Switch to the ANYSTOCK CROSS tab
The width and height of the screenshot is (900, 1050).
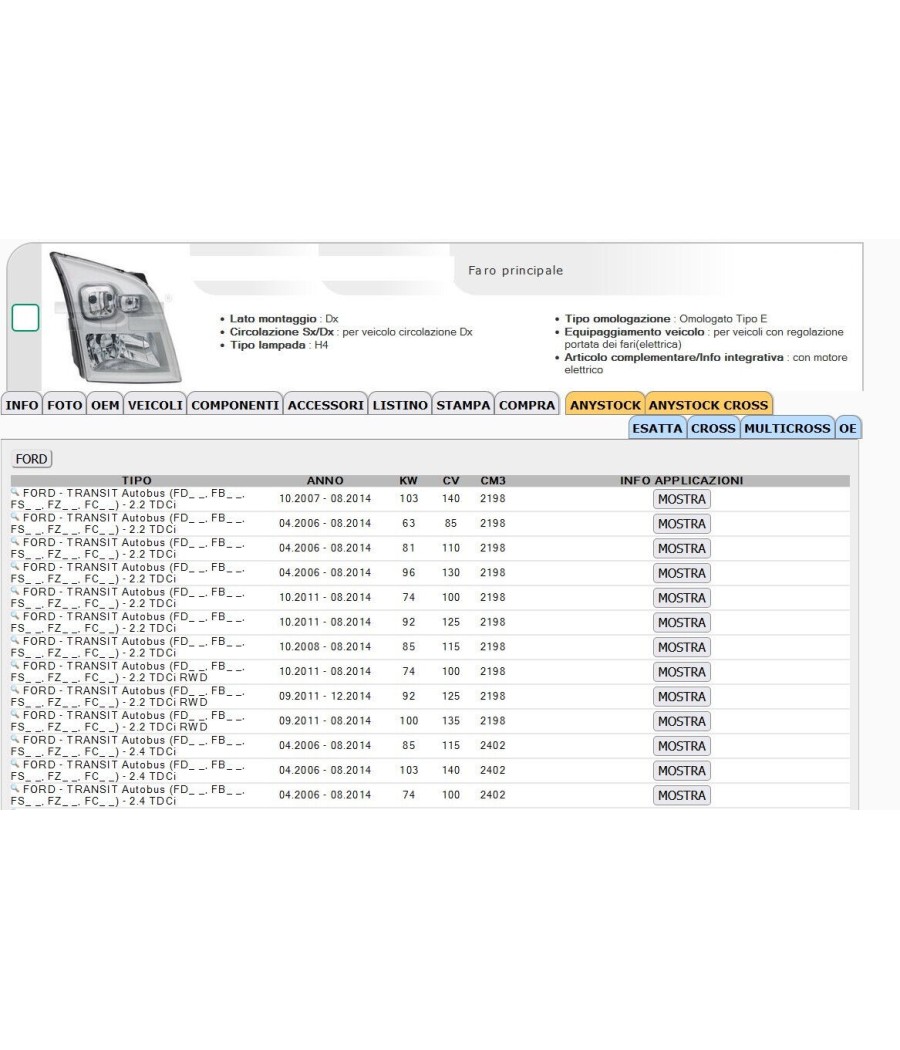708,404
